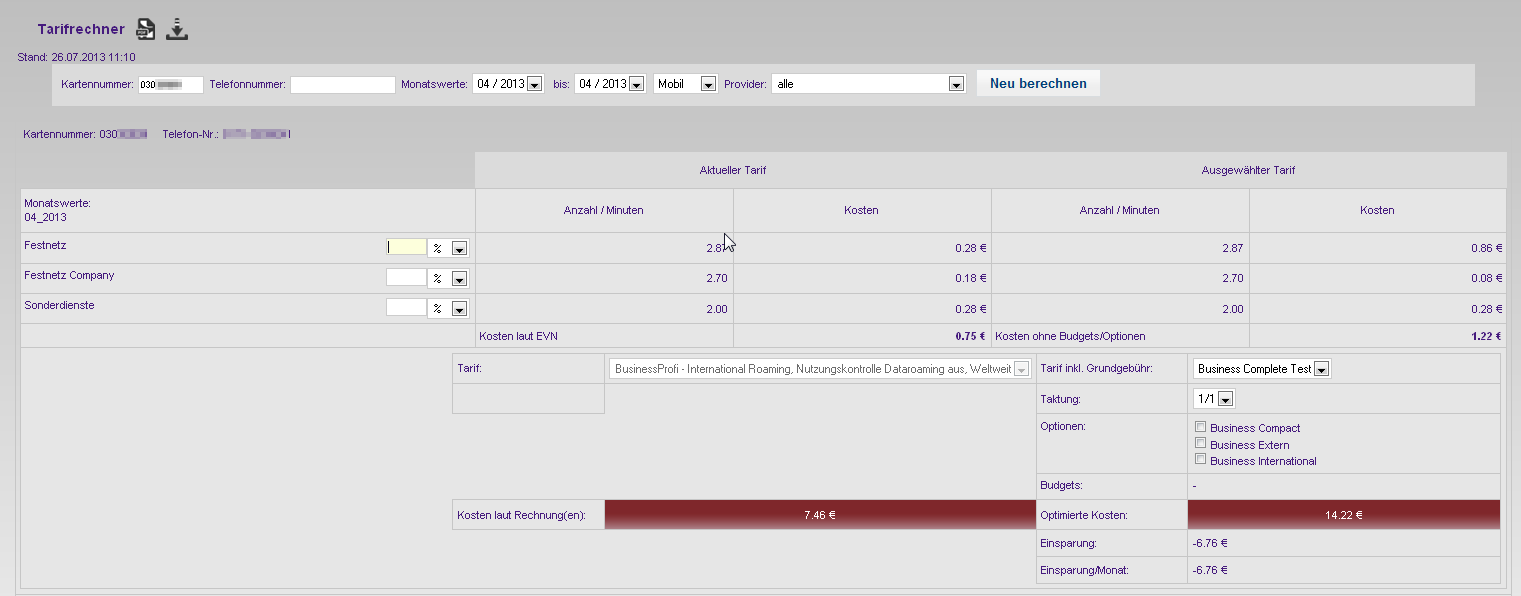Open the 'bis' end month dropdown
The height and width of the screenshot is (596, 1521).
pos(636,85)
